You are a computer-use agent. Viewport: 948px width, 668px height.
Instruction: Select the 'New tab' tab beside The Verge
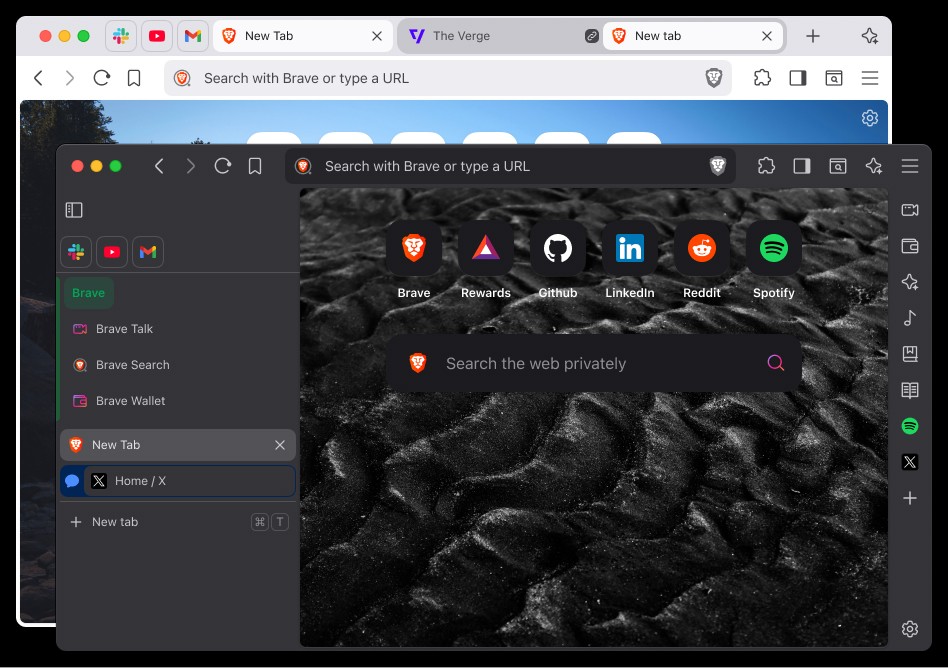click(692, 36)
